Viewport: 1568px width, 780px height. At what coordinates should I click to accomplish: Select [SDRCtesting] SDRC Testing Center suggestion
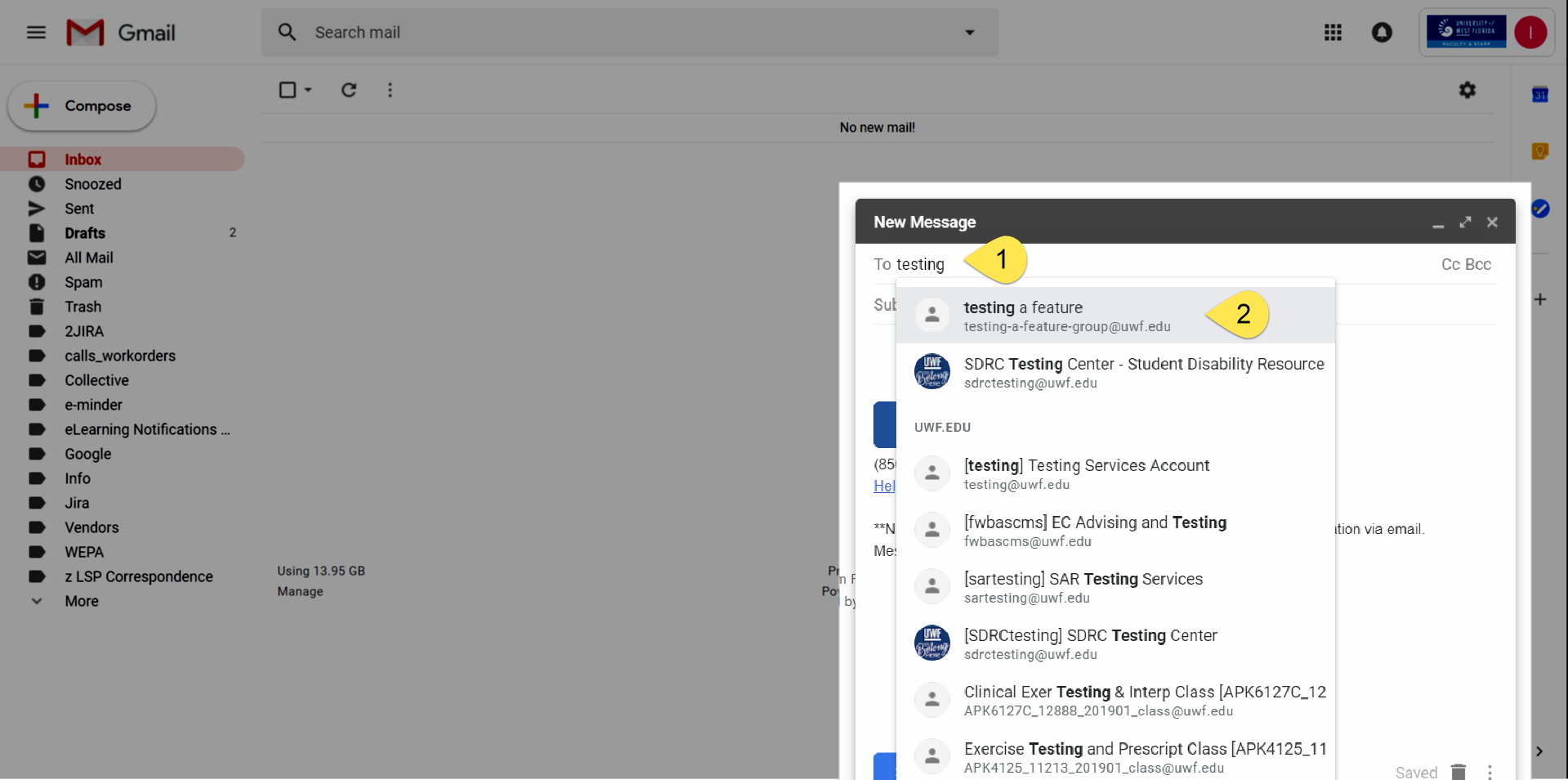tap(1115, 643)
